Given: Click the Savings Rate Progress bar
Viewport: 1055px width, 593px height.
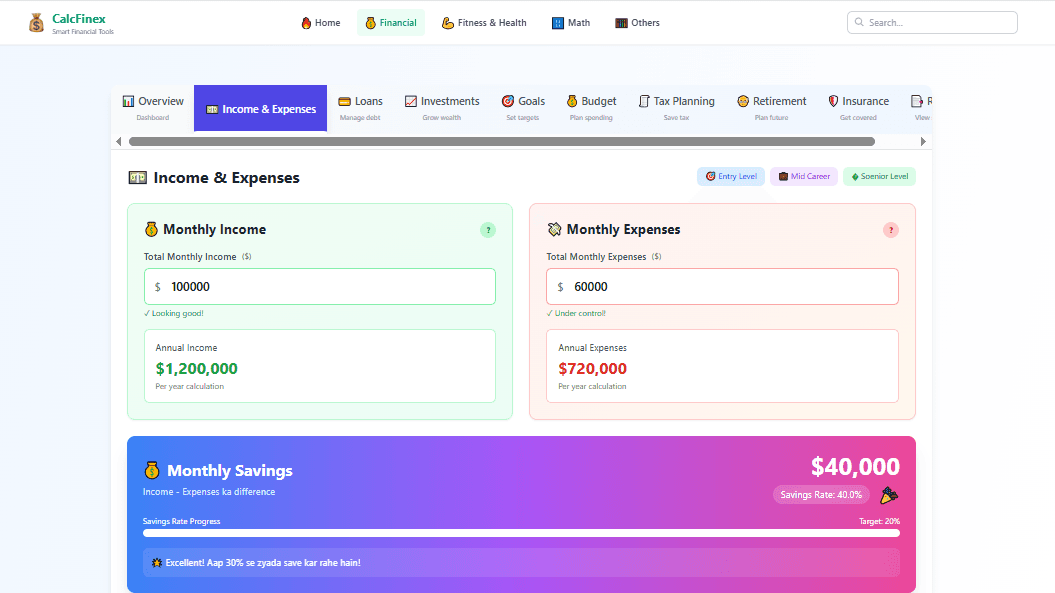Looking at the screenshot, I should tap(521, 533).
